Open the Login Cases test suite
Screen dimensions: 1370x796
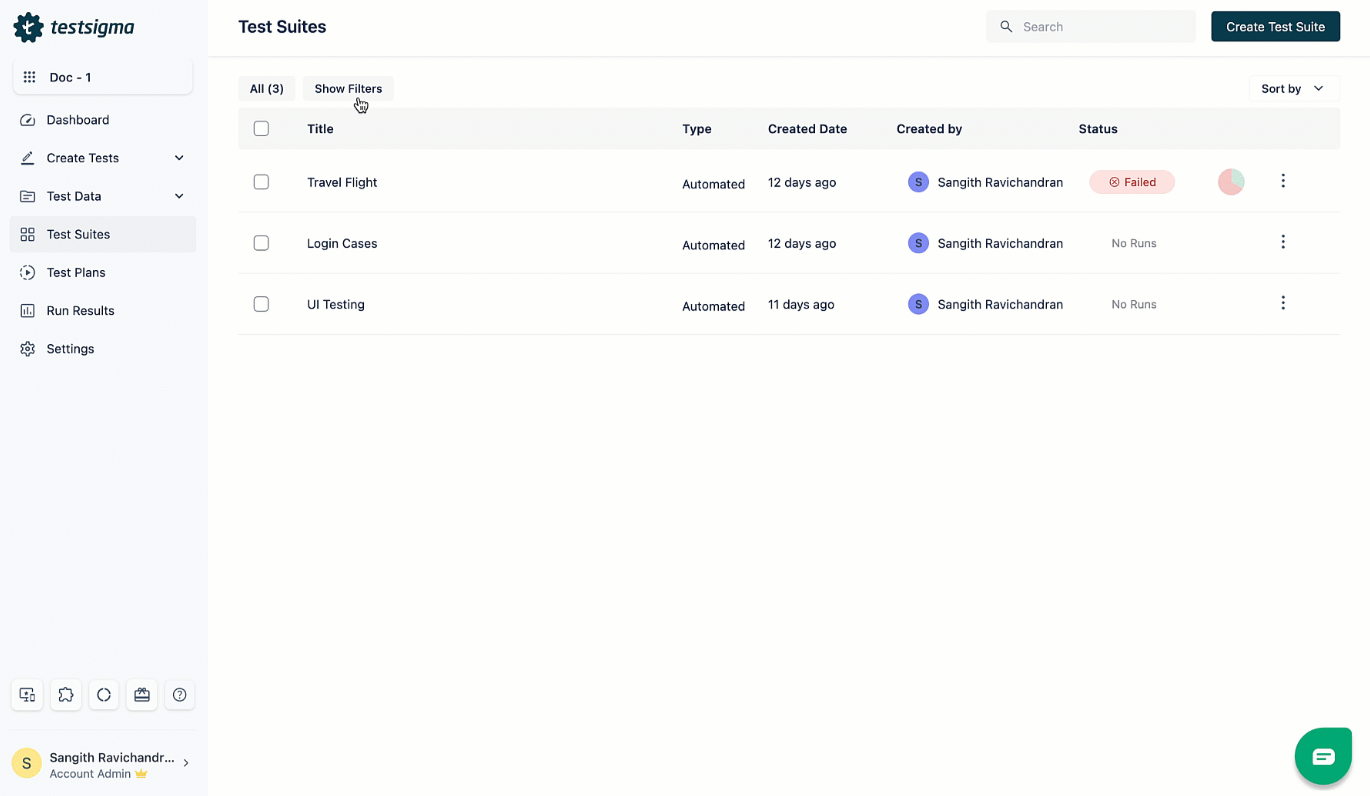[x=342, y=243]
